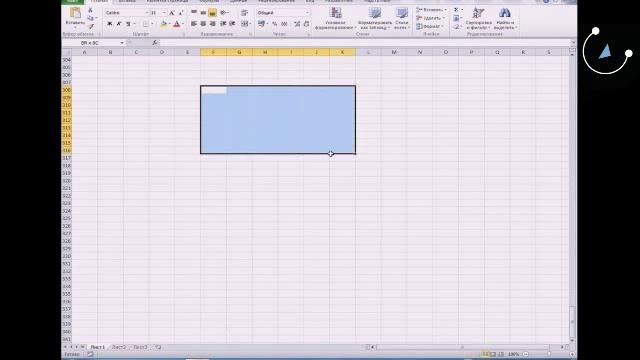The image size is (640, 360).
Task: Click the Middle Align icon
Action: click(203, 13)
